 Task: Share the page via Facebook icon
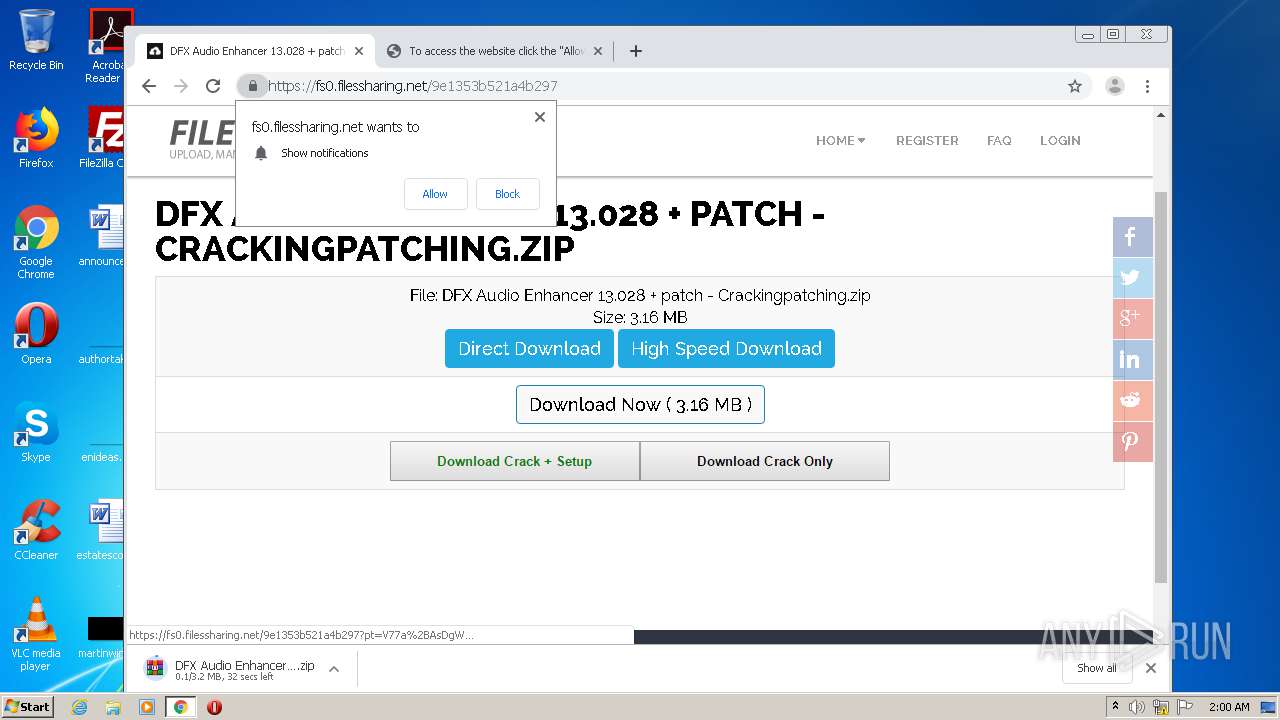[x=1132, y=237]
